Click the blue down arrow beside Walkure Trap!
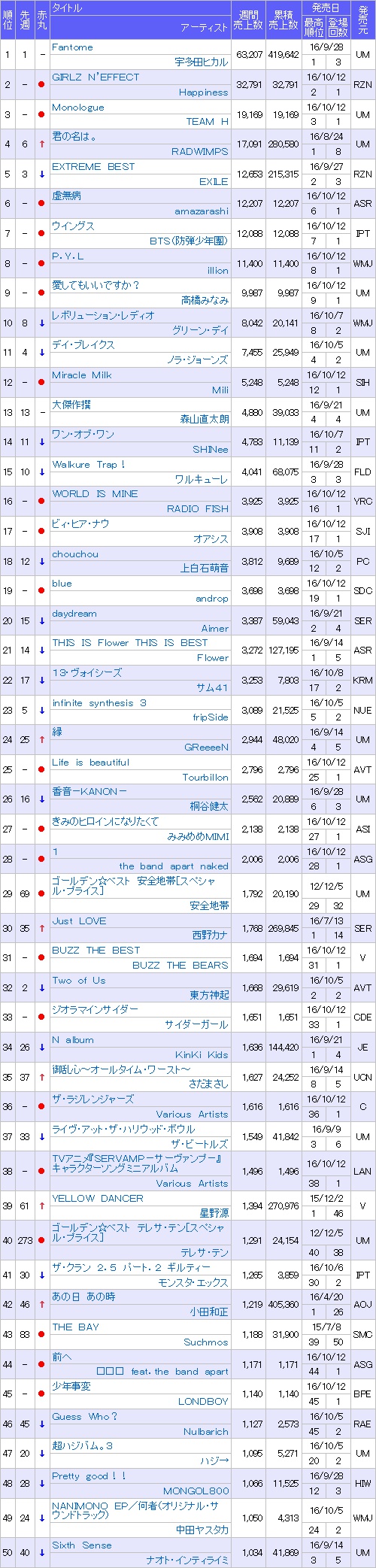This screenshot has height=1568, width=376. [x=41, y=472]
